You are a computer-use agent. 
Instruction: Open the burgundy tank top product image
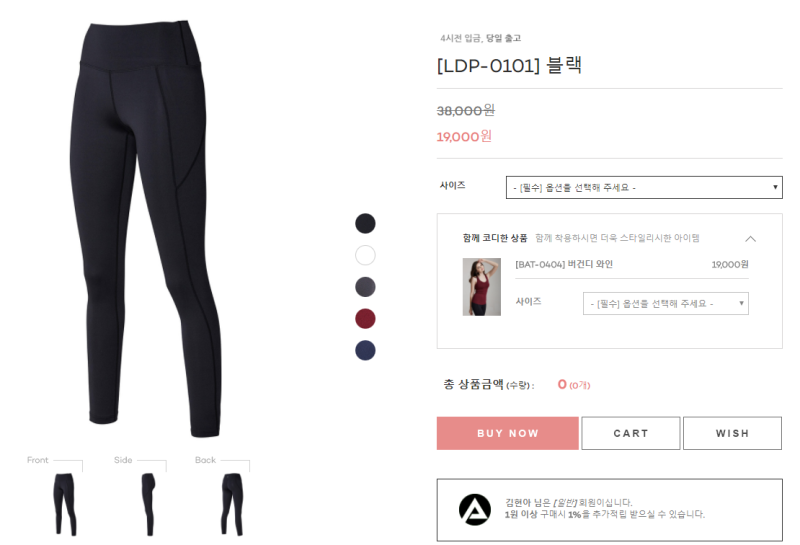pos(482,287)
